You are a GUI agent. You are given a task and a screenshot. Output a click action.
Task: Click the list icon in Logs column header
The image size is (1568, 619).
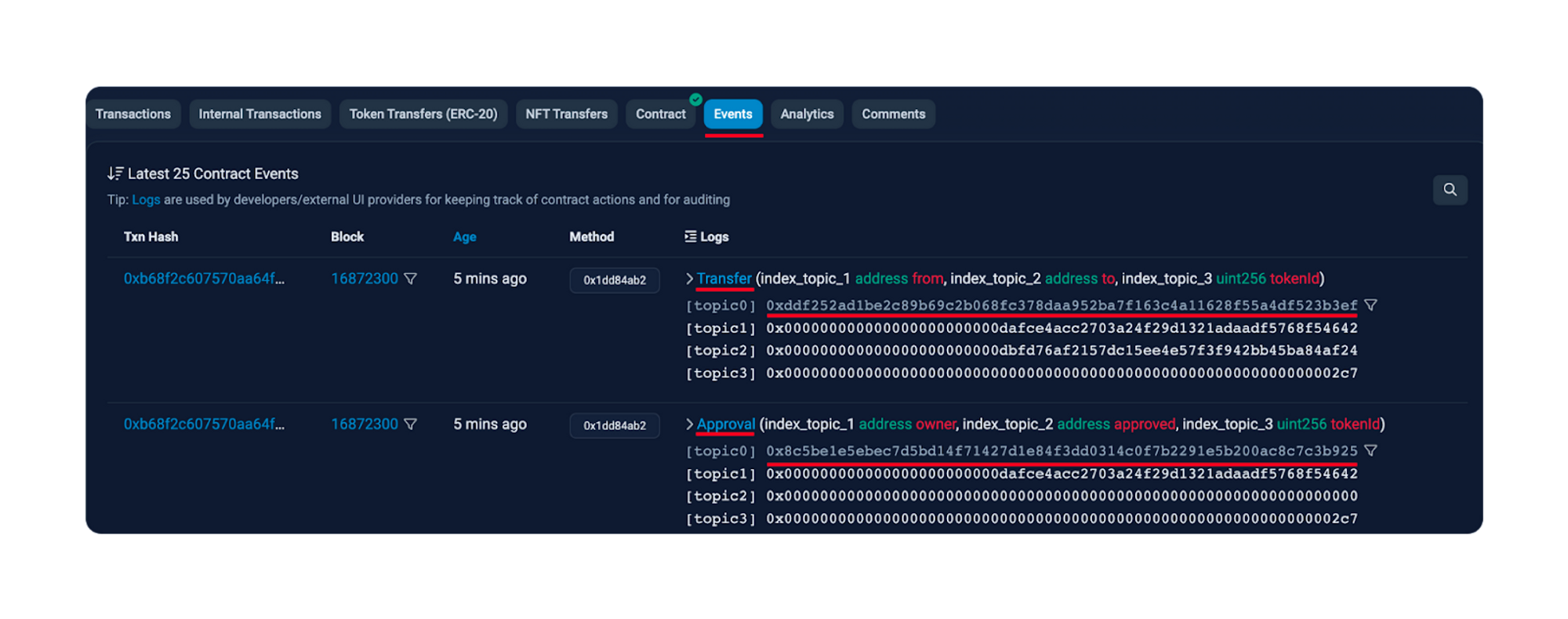pos(690,237)
